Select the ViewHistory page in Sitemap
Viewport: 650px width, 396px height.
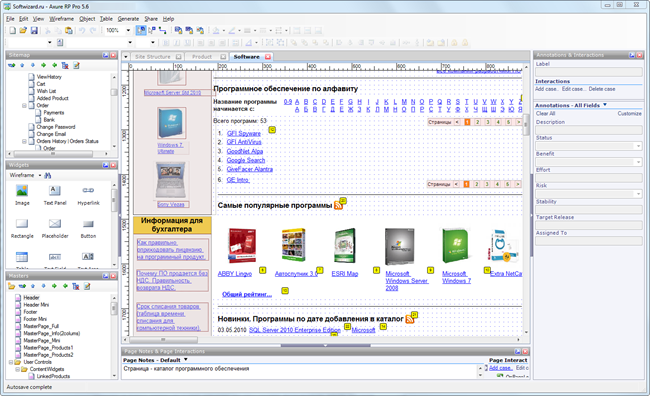click(x=49, y=77)
